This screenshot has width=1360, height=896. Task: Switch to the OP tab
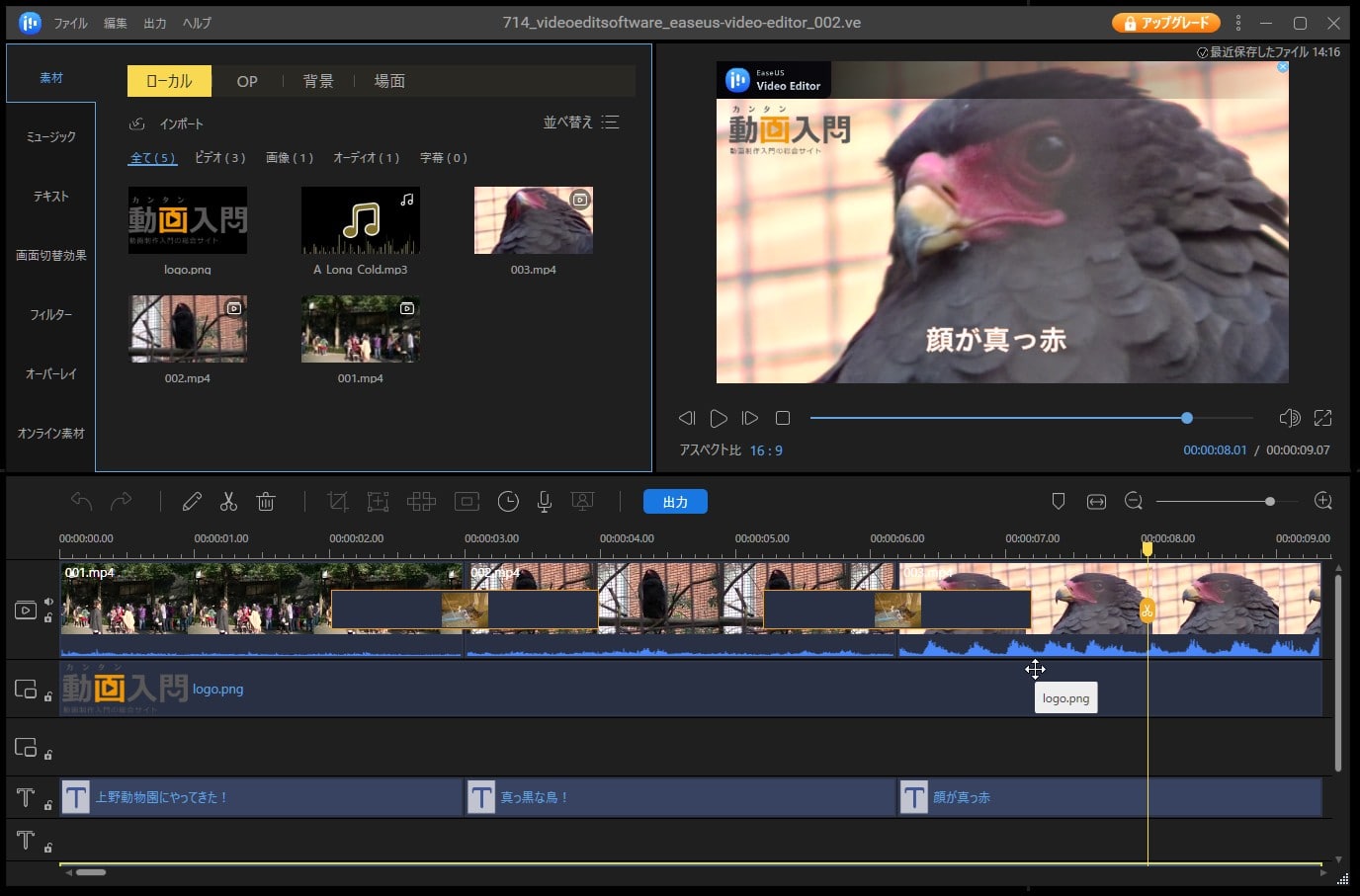[247, 81]
